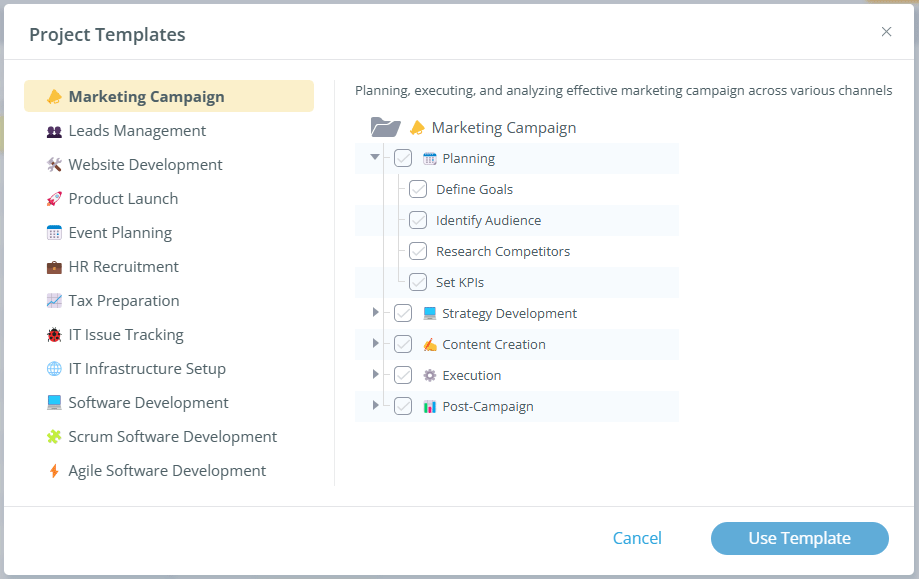Check the Research Competitors checkbox

pos(417,251)
